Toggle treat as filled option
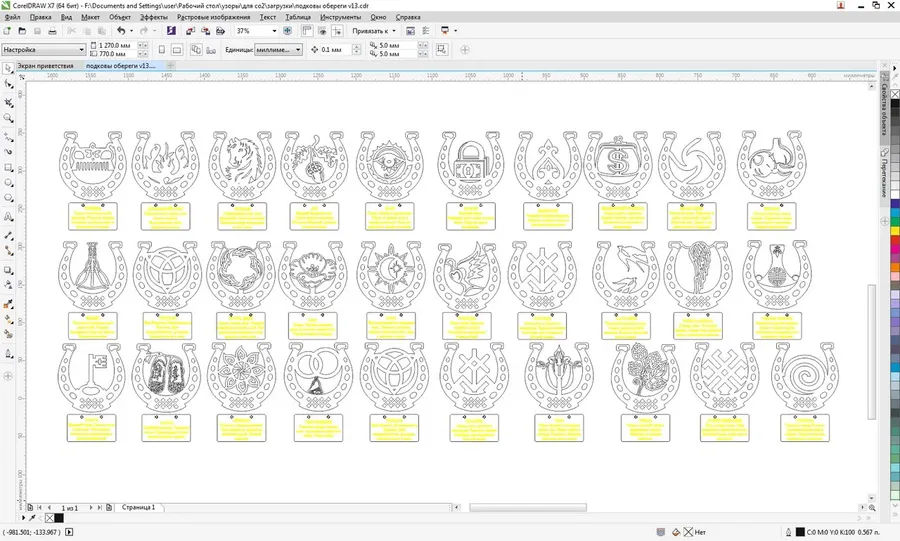Screen dimensions: 900x541 coord(442,50)
